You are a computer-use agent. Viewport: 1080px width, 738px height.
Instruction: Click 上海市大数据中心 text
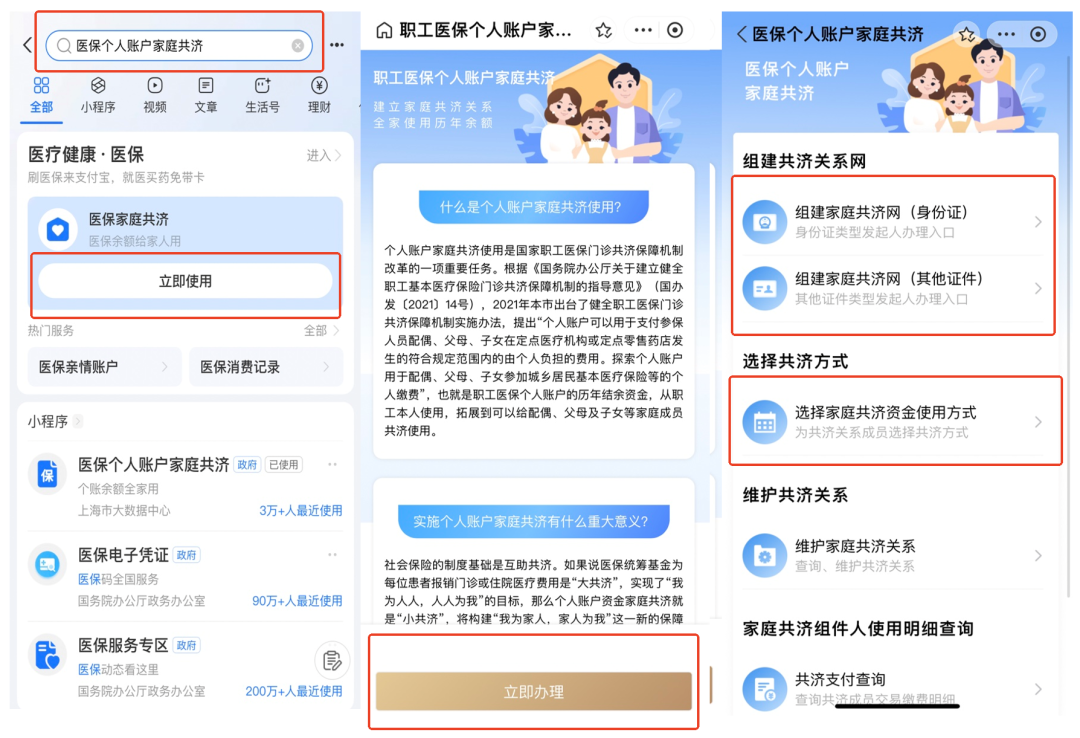point(124,511)
